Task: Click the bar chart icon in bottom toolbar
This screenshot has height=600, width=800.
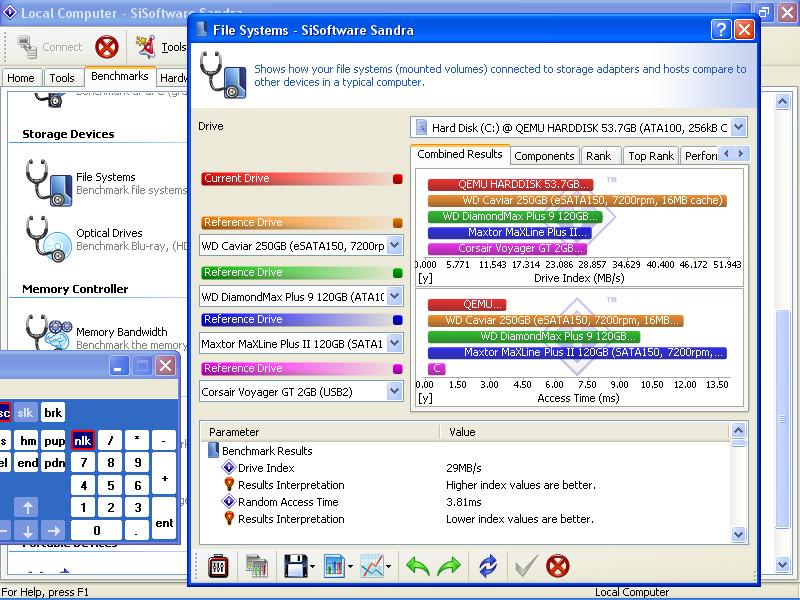Action: [334, 567]
